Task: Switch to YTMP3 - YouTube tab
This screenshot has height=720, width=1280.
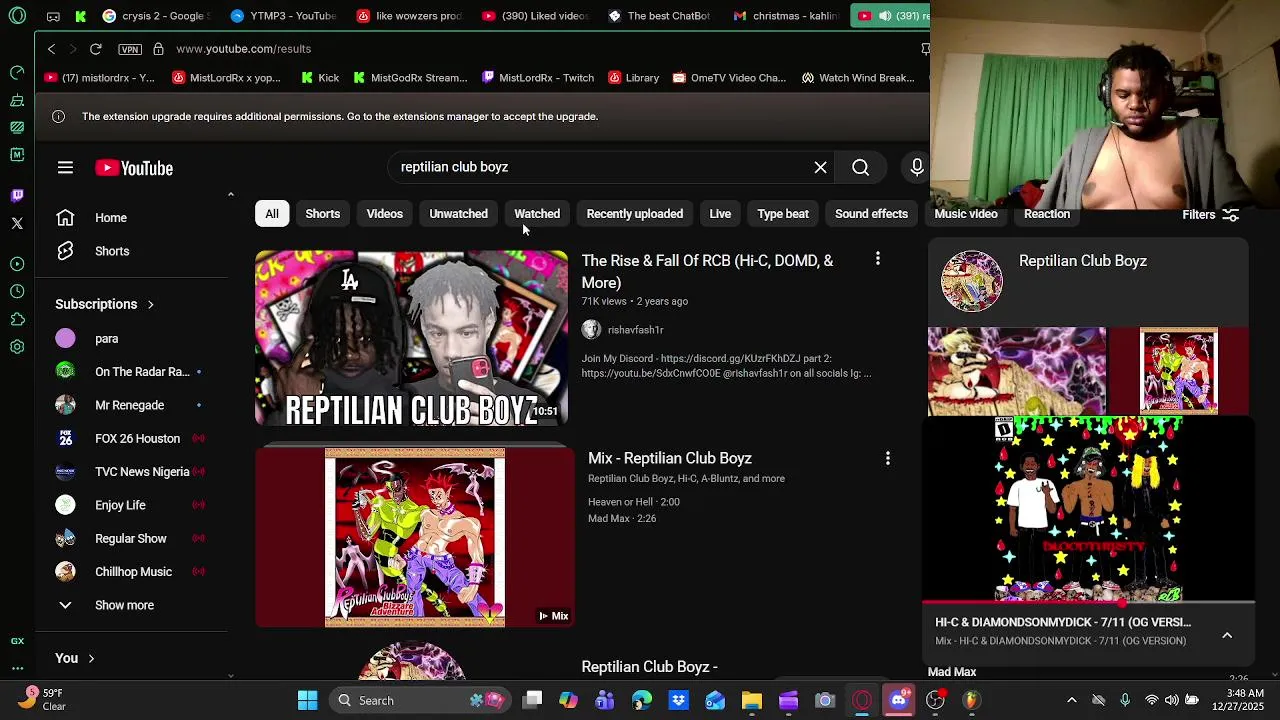Action: (x=282, y=16)
